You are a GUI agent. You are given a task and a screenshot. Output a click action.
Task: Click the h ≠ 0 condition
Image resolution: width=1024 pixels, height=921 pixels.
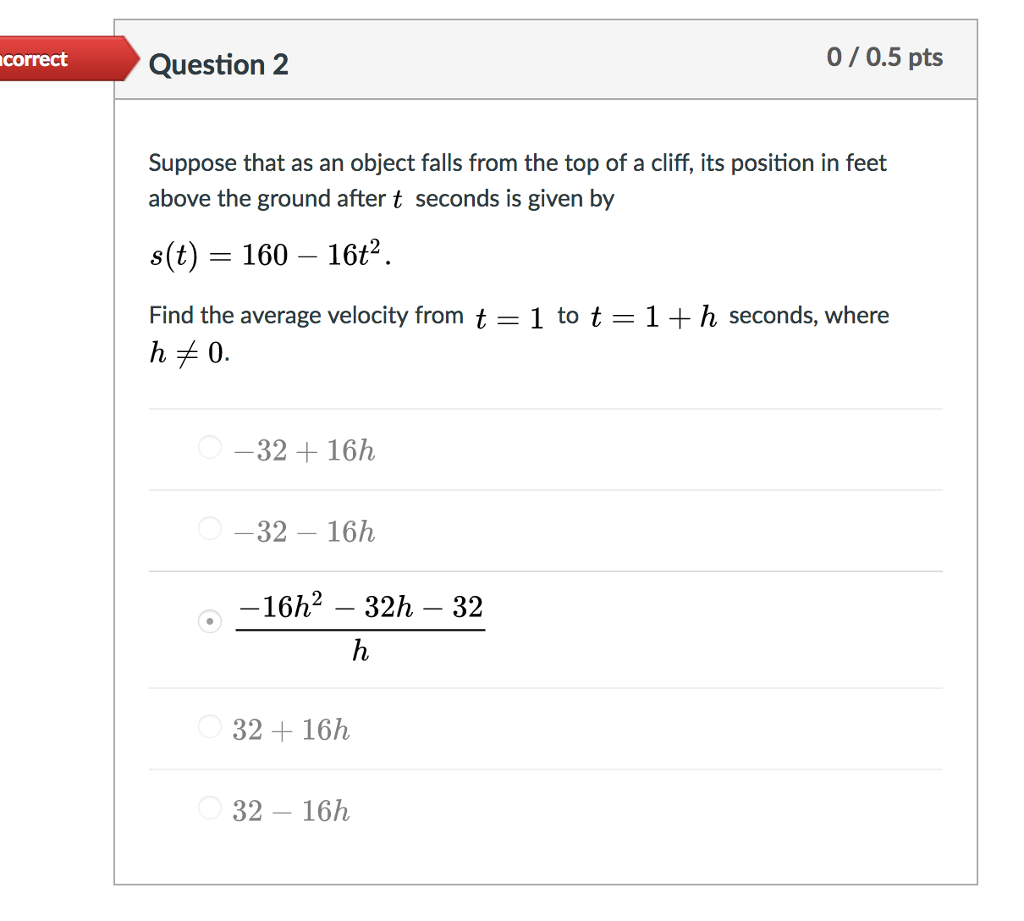point(187,353)
